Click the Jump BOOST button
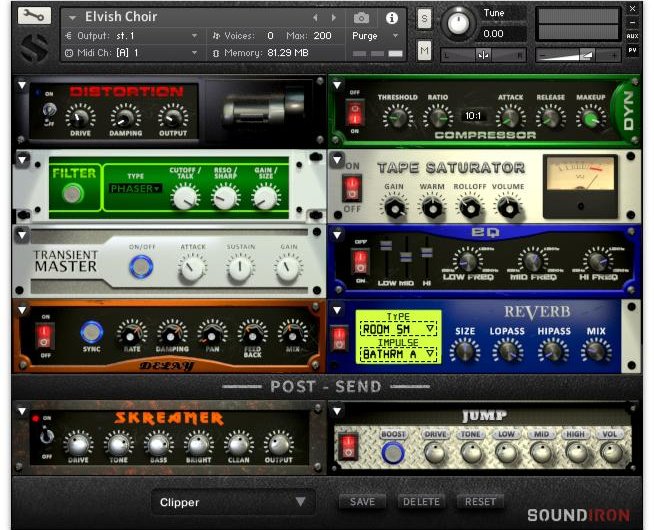Screen dimensions: 654x530 pyautogui.click(x=394, y=452)
